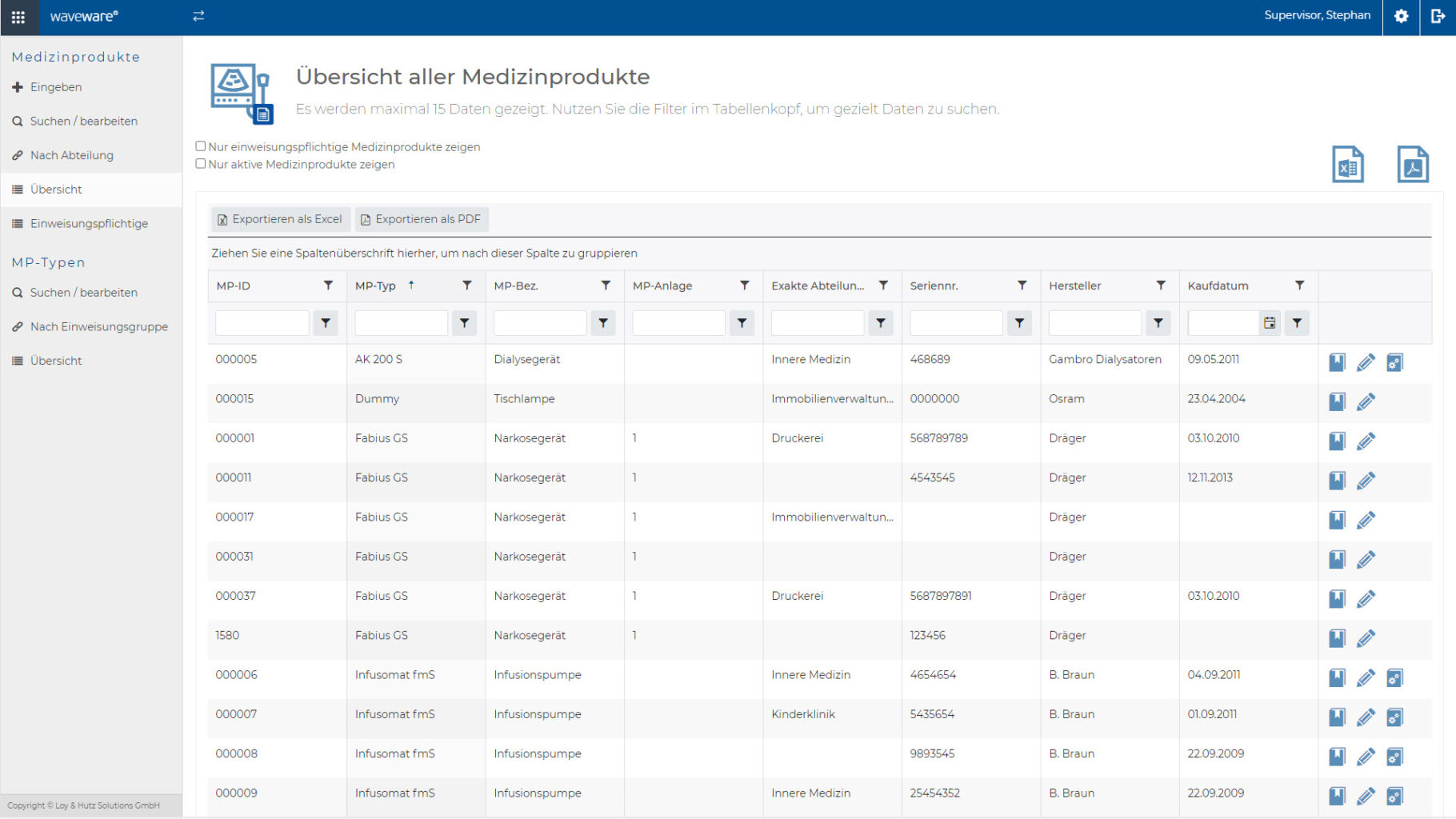Open the book icon for row 000015

click(1337, 402)
